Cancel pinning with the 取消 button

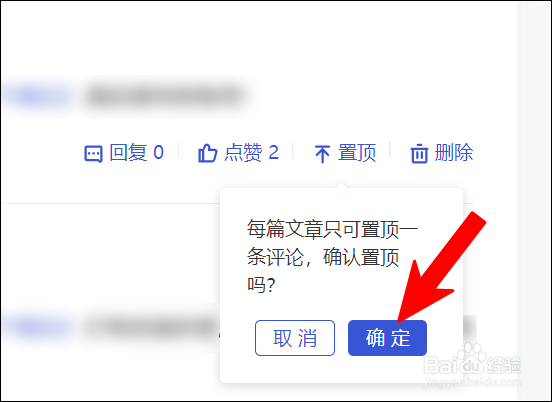(295, 338)
